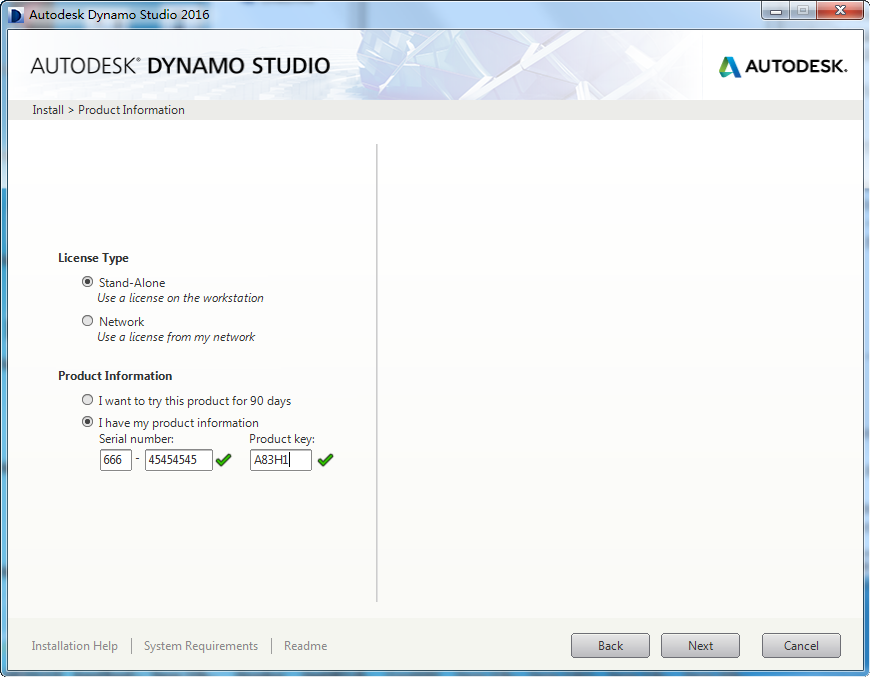
Task: Open the Readme link
Action: [x=305, y=646]
